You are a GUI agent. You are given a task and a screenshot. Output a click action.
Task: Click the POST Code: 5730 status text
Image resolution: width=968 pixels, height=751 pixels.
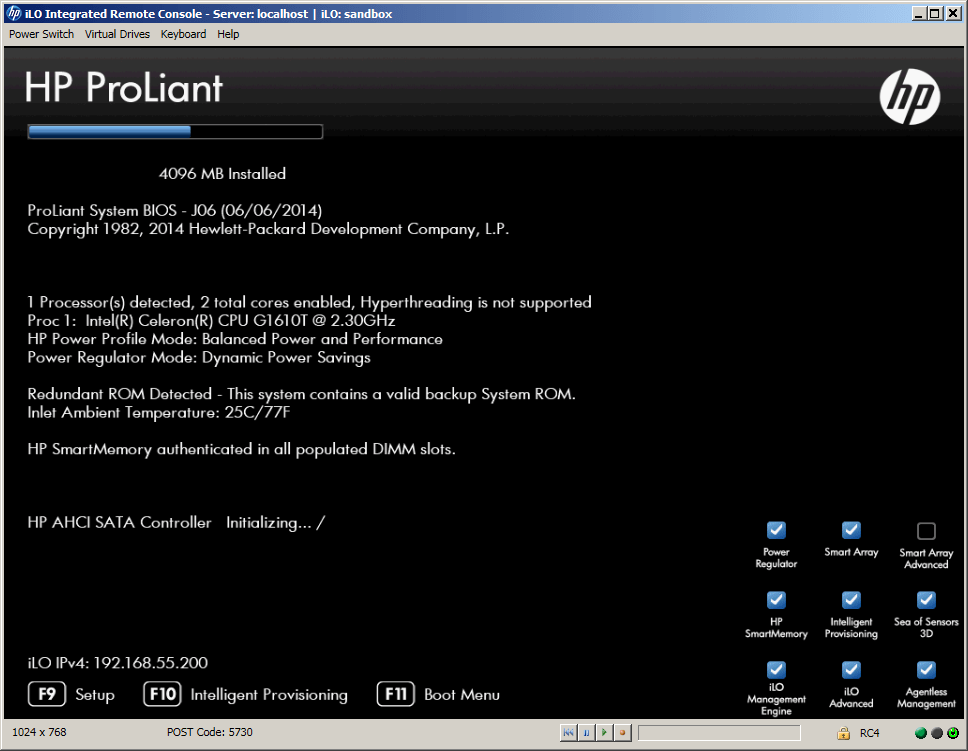tap(210, 732)
